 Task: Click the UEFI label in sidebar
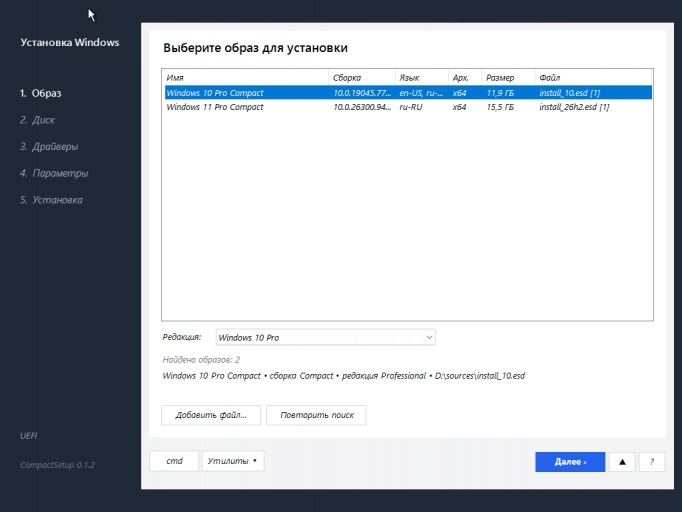29,436
